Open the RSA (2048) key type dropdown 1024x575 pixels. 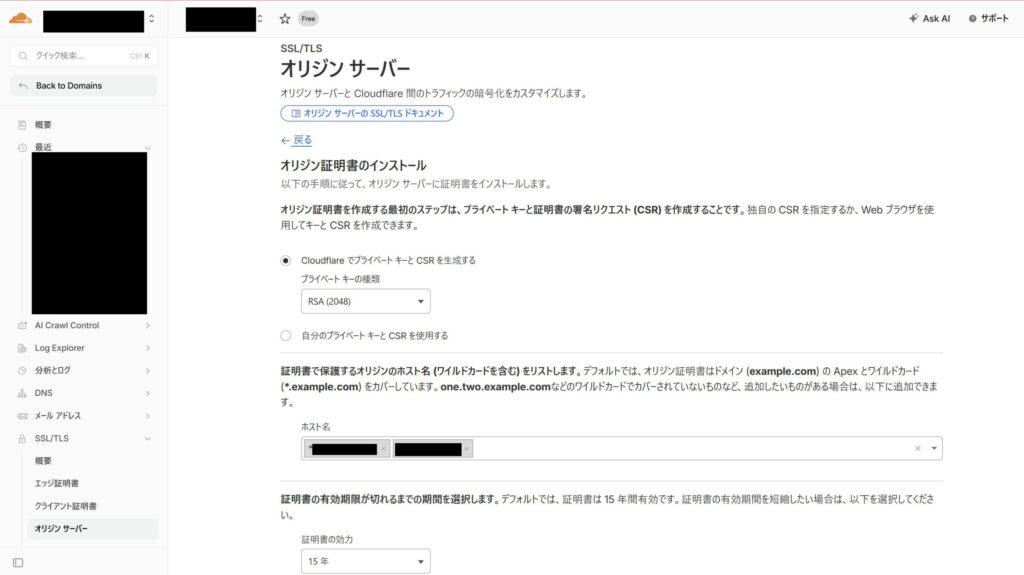pos(366,301)
